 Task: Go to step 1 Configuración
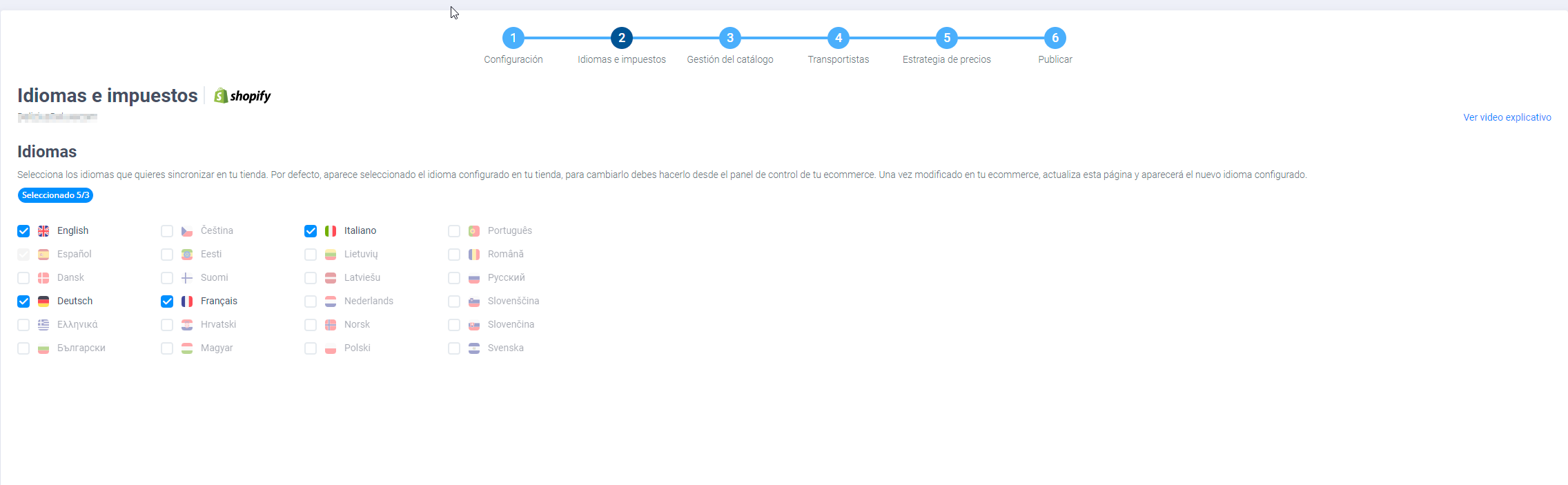[x=513, y=38]
